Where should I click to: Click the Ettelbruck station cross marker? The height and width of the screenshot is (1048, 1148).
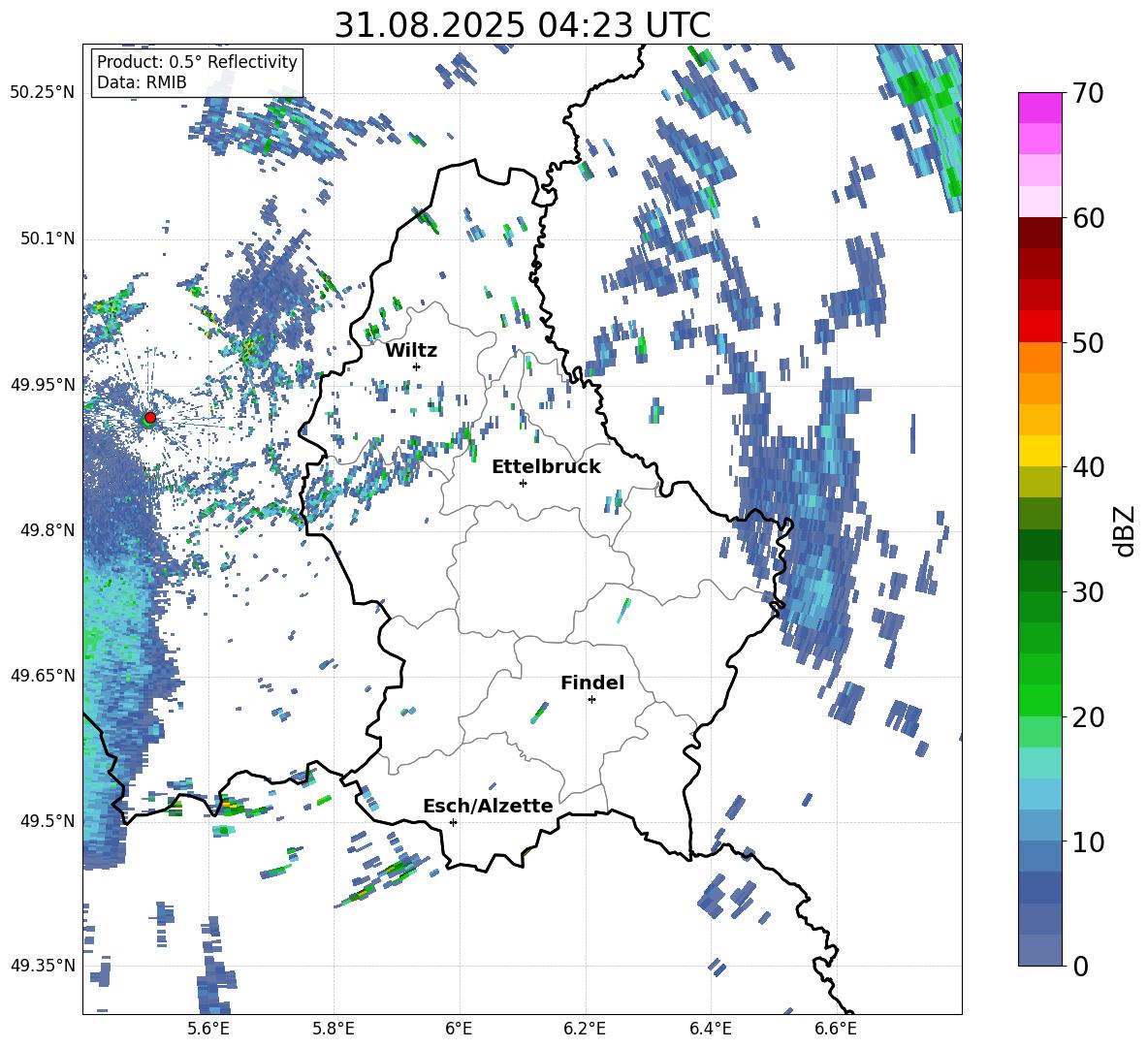pos(523,483)
